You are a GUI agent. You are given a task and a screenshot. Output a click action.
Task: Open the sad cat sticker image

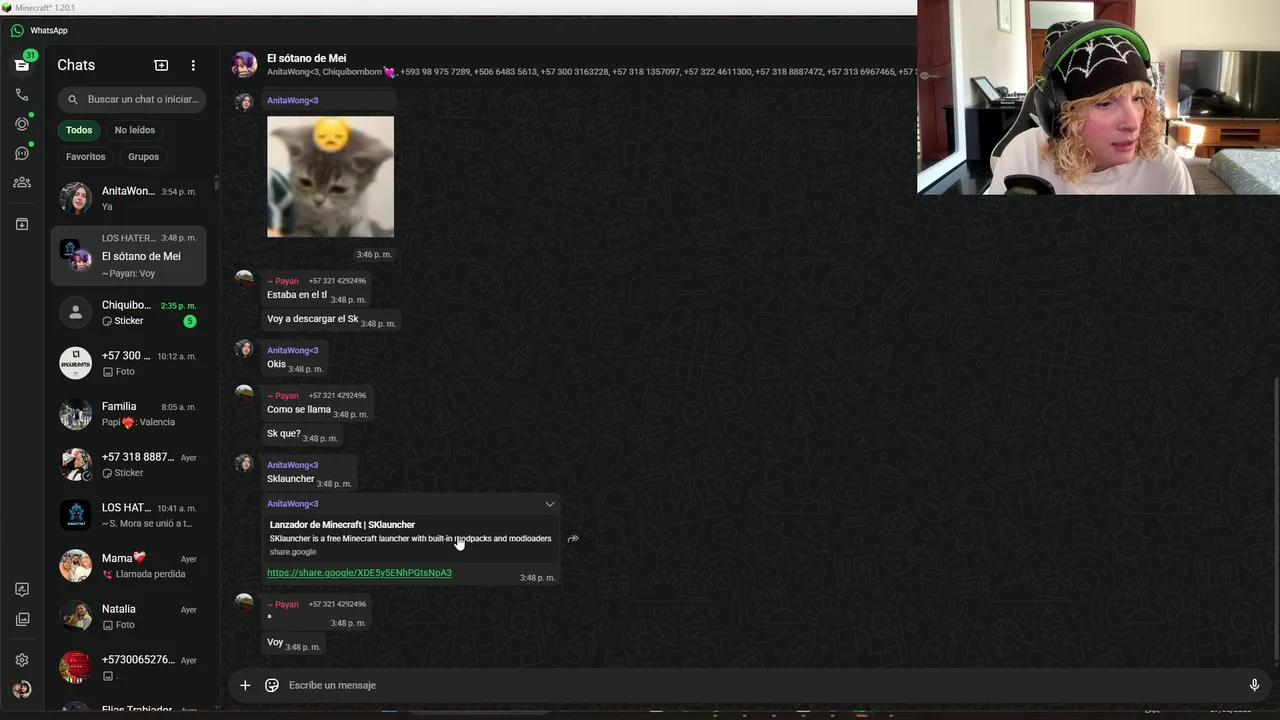[330, 177]
